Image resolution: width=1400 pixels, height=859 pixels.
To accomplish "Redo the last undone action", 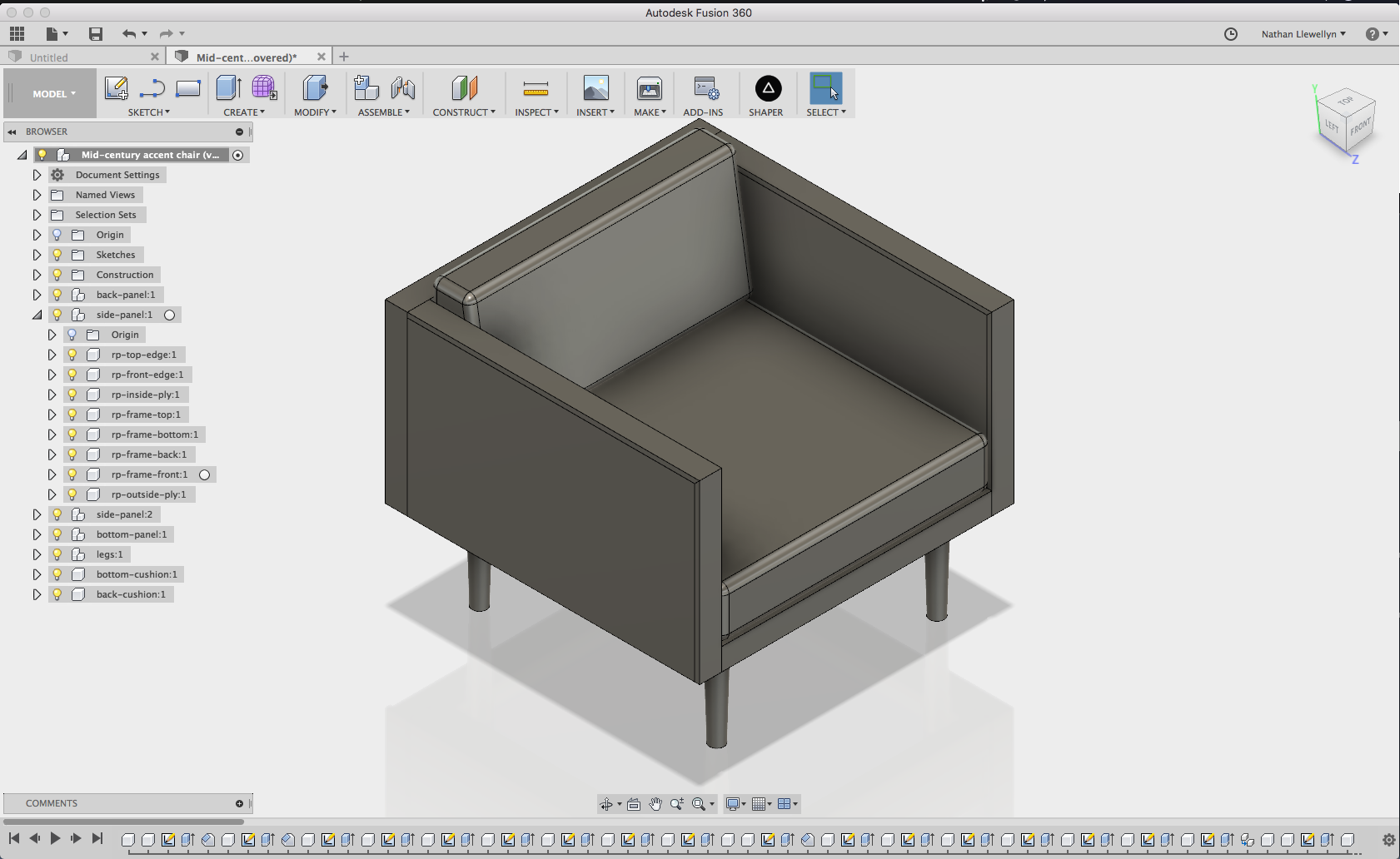I will (x=167, y=34).
